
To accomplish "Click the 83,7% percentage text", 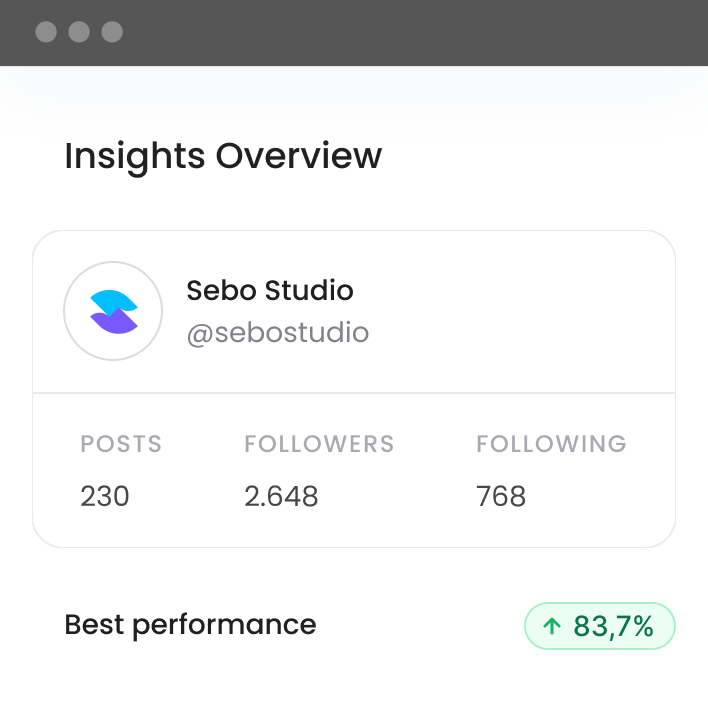I will point(613,627).
